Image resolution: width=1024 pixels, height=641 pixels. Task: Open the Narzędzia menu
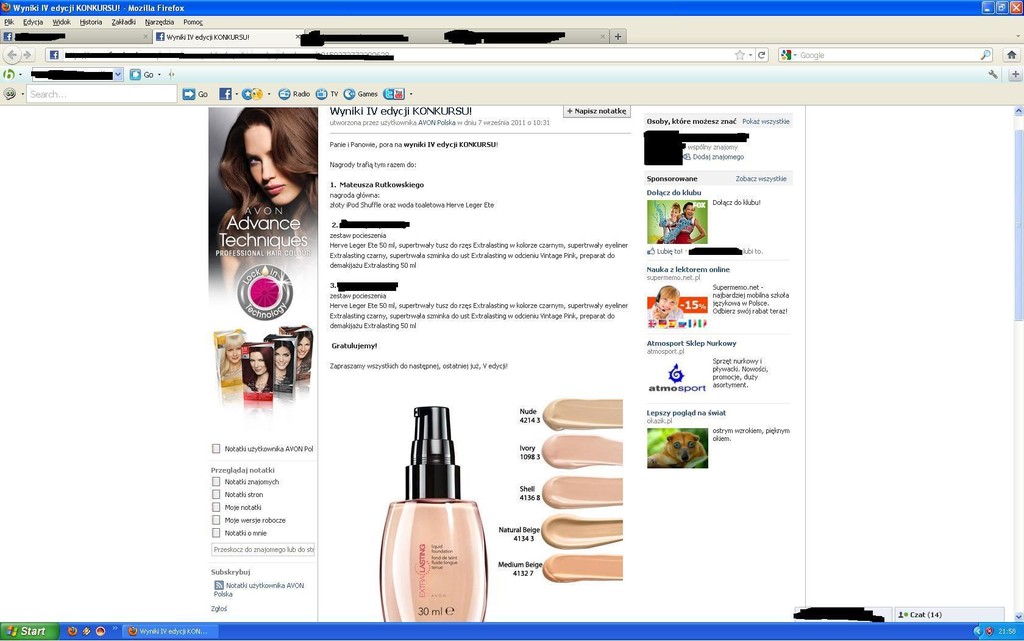coord(159,22)
